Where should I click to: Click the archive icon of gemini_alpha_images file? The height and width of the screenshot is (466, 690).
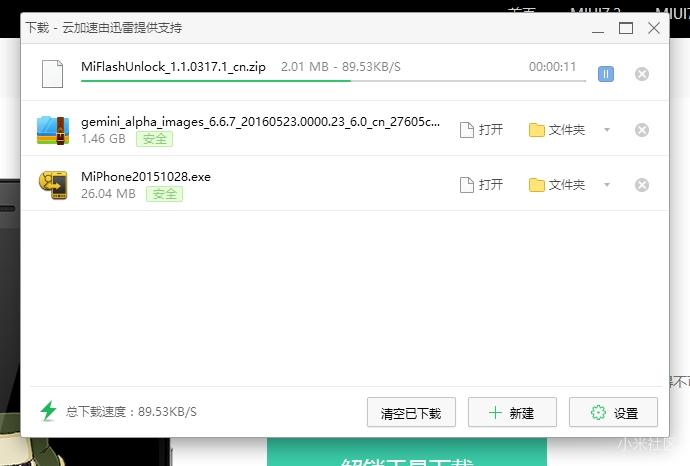coord(53,130)
